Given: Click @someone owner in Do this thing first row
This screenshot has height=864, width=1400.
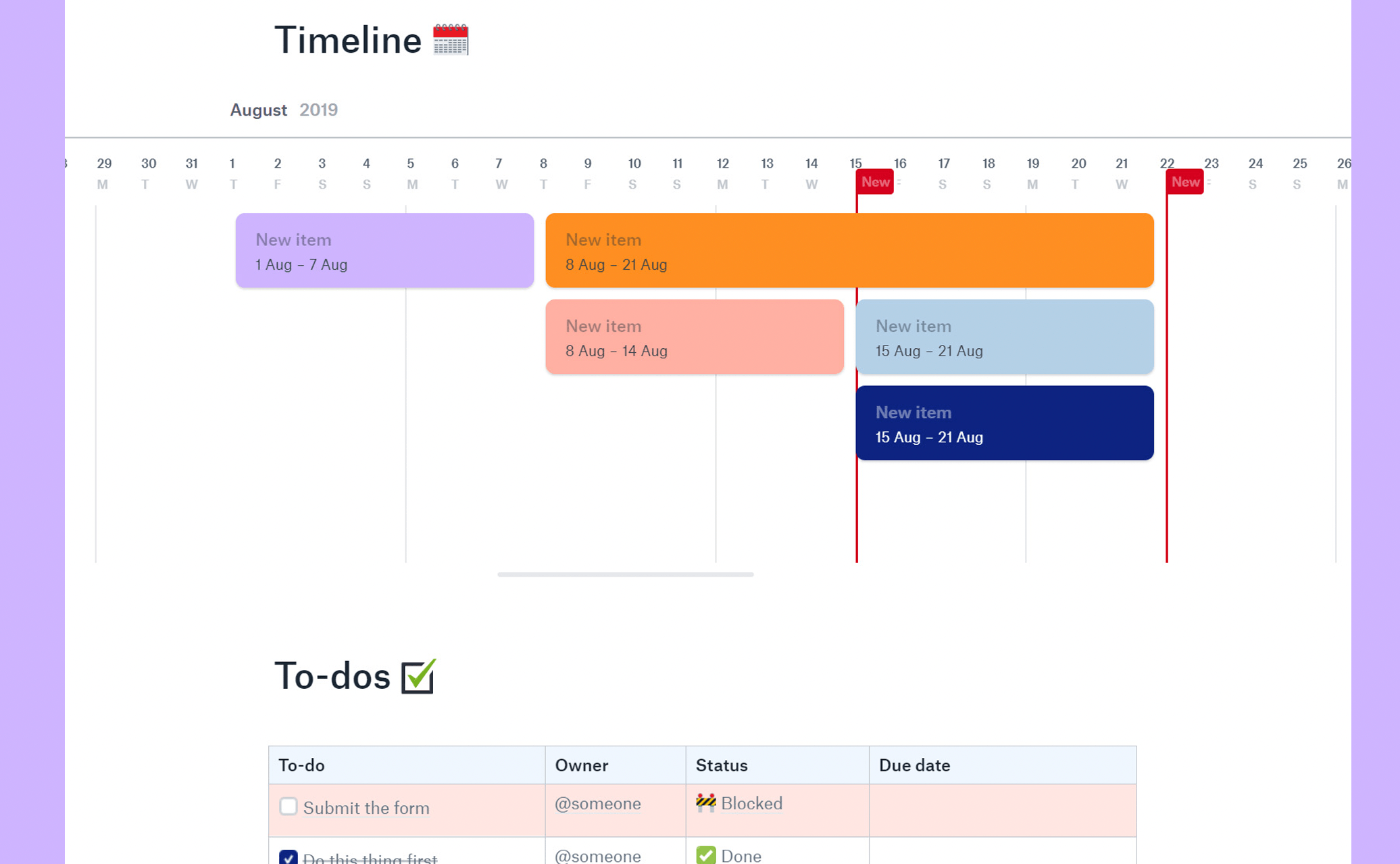Looking at the screenshot, I should click(598, 856).
